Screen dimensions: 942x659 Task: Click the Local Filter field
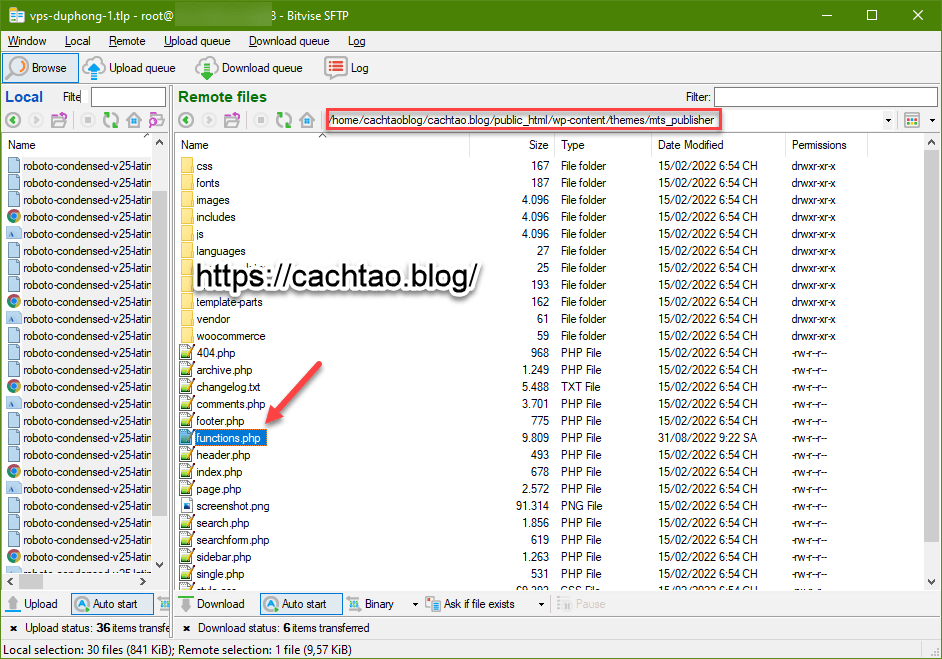128,97
